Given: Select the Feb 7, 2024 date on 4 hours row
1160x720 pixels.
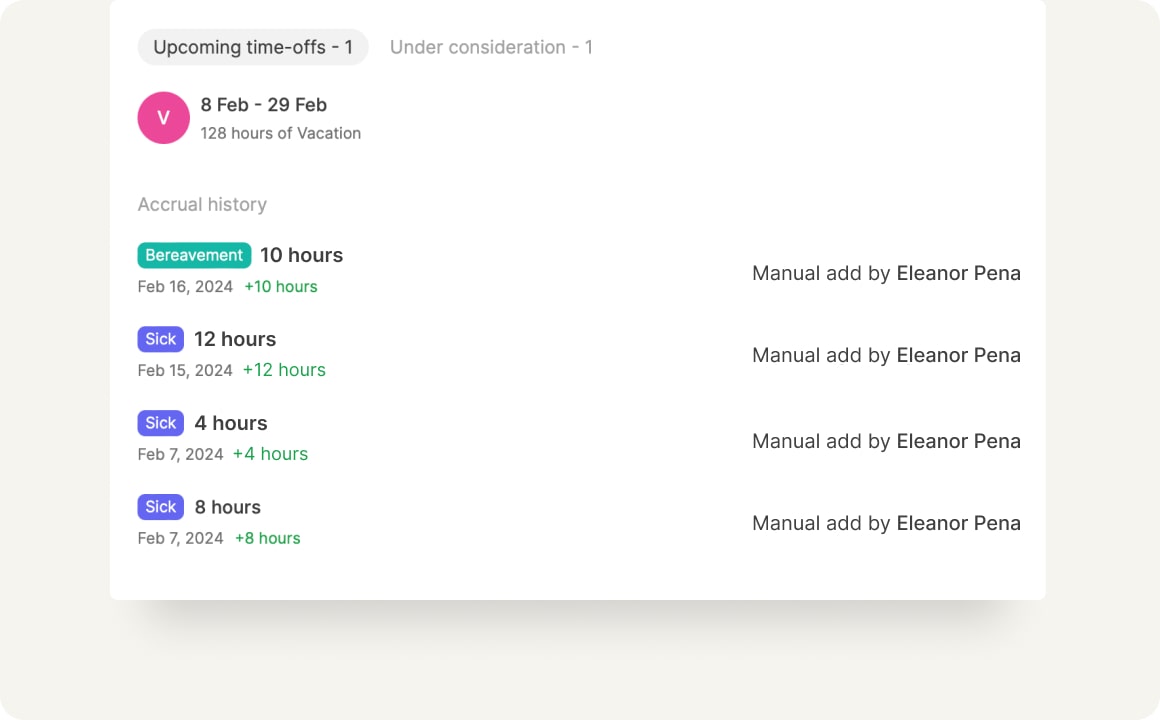Looking at the screenshot, I should point(179,454).
